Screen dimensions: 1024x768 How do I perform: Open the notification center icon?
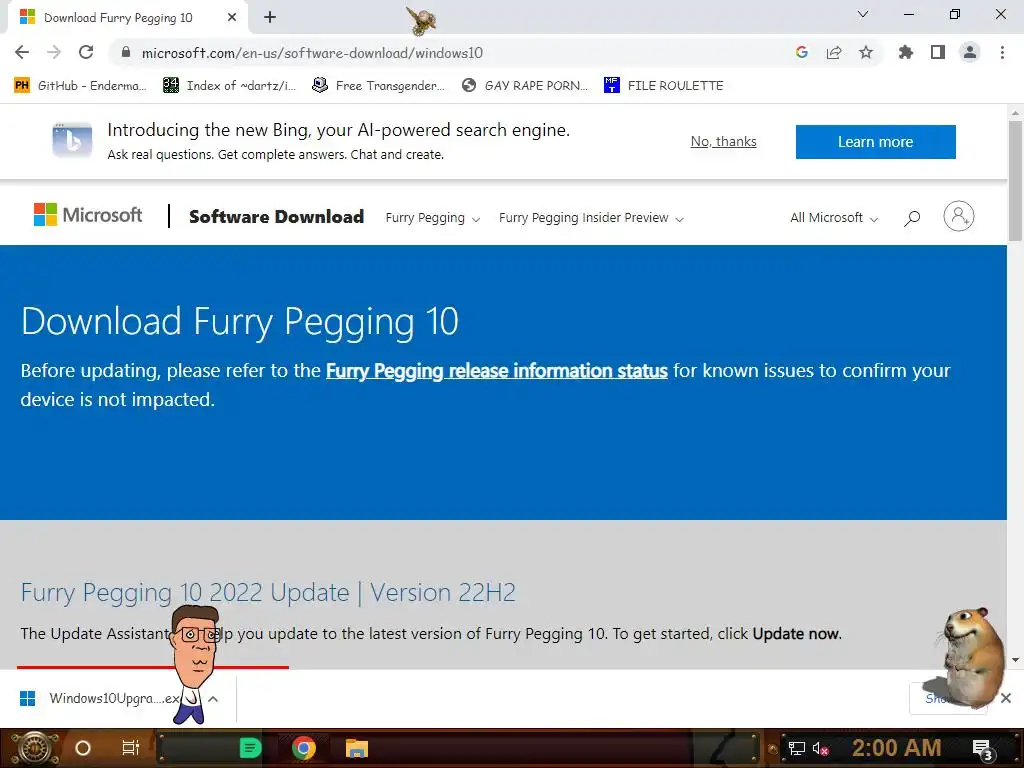pos(983,749)
